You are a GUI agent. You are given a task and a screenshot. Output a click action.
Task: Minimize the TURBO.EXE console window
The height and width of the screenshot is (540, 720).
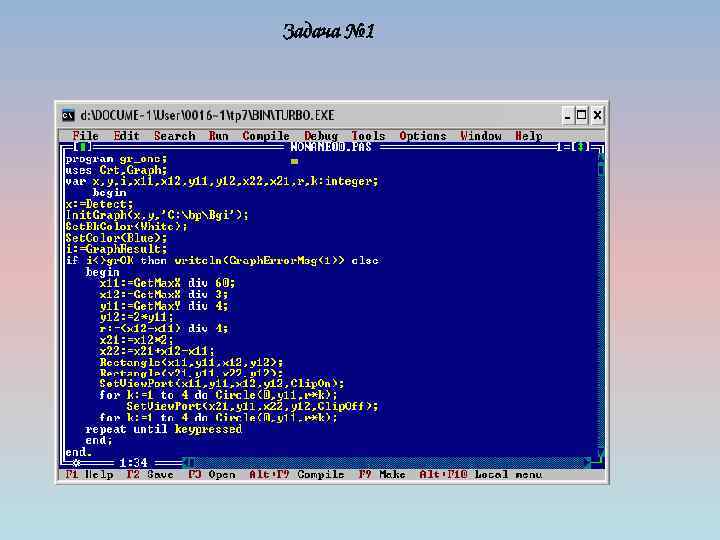[568, 115]
